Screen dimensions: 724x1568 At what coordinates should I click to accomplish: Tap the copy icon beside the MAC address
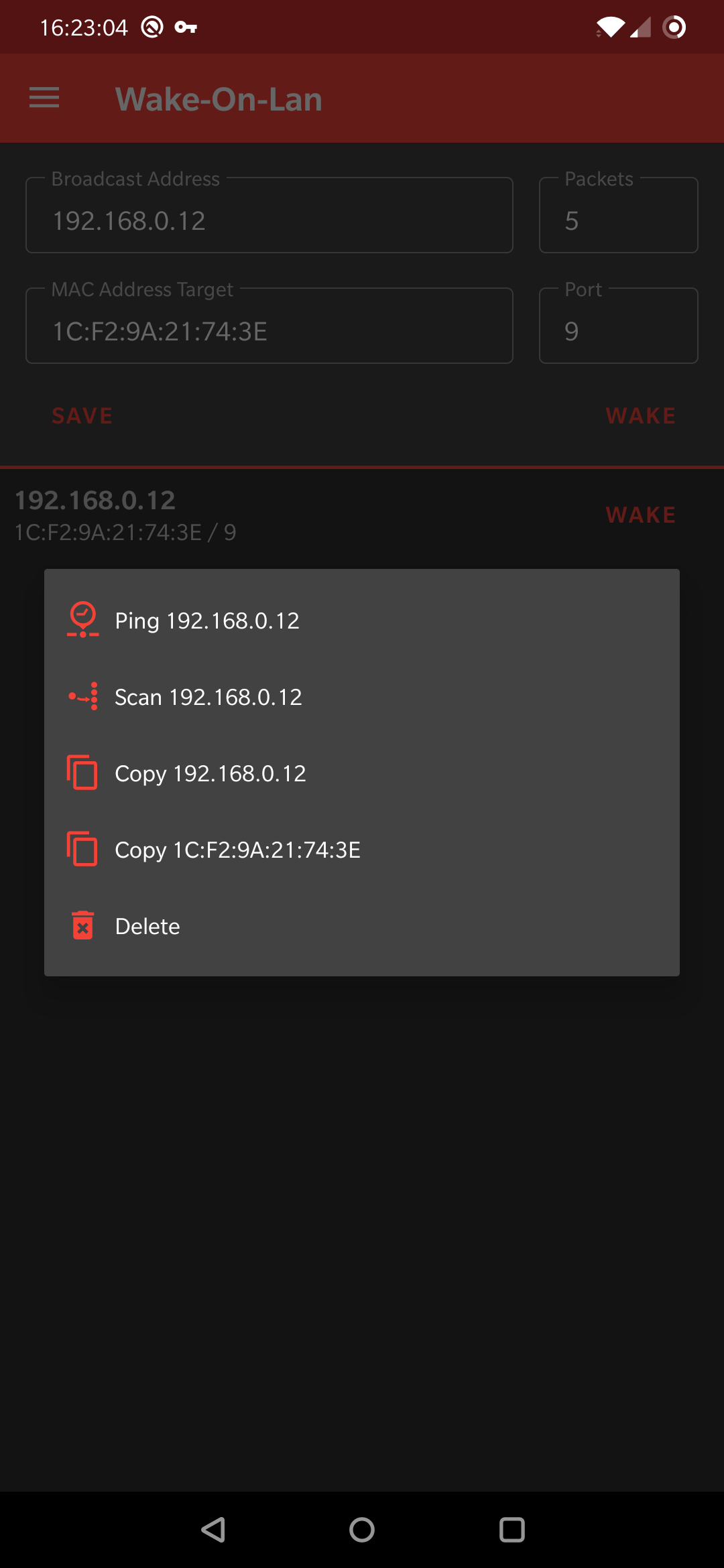83,849
